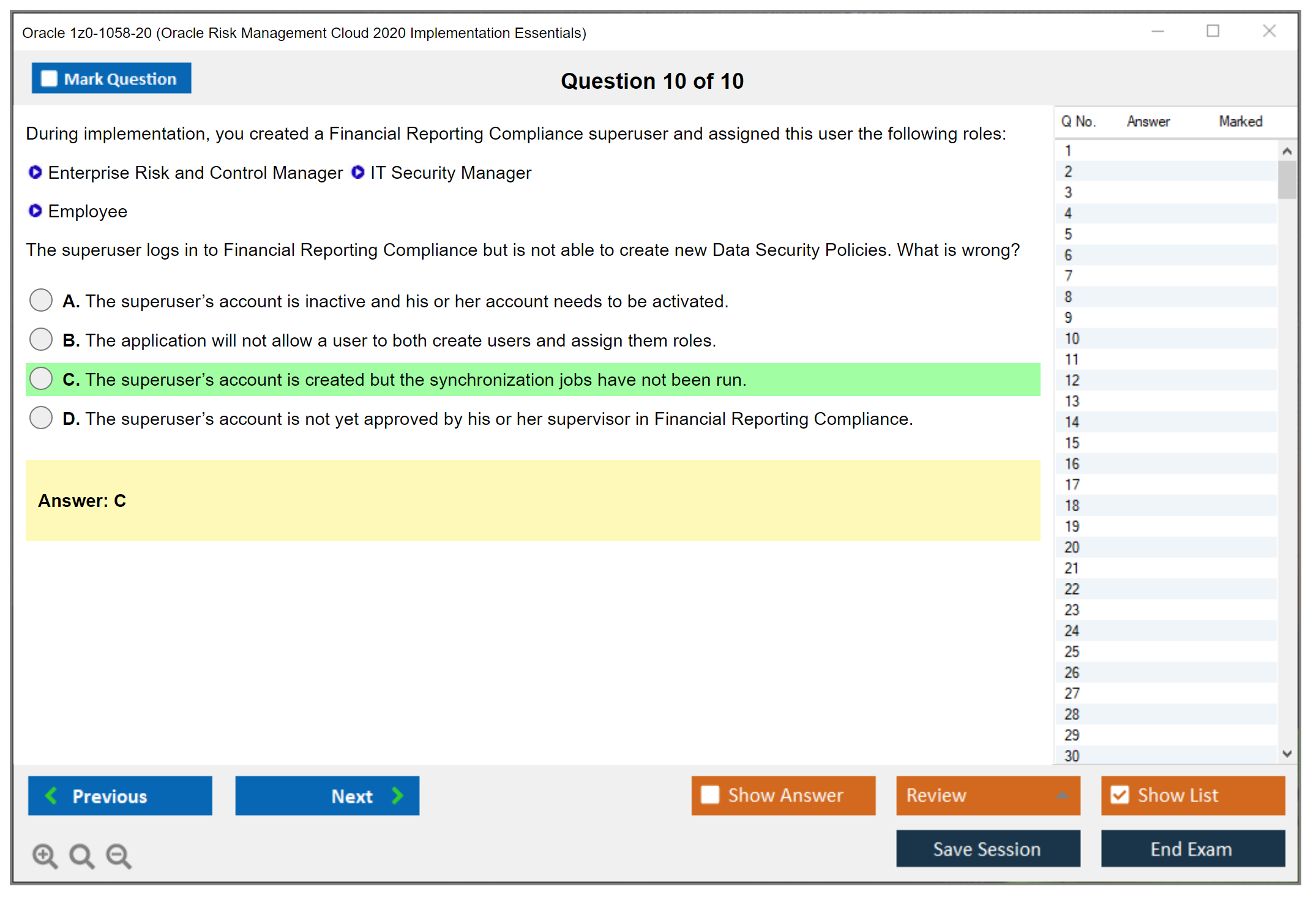
Task: Select question 26 in the list
Action: tap(1166, 672)
